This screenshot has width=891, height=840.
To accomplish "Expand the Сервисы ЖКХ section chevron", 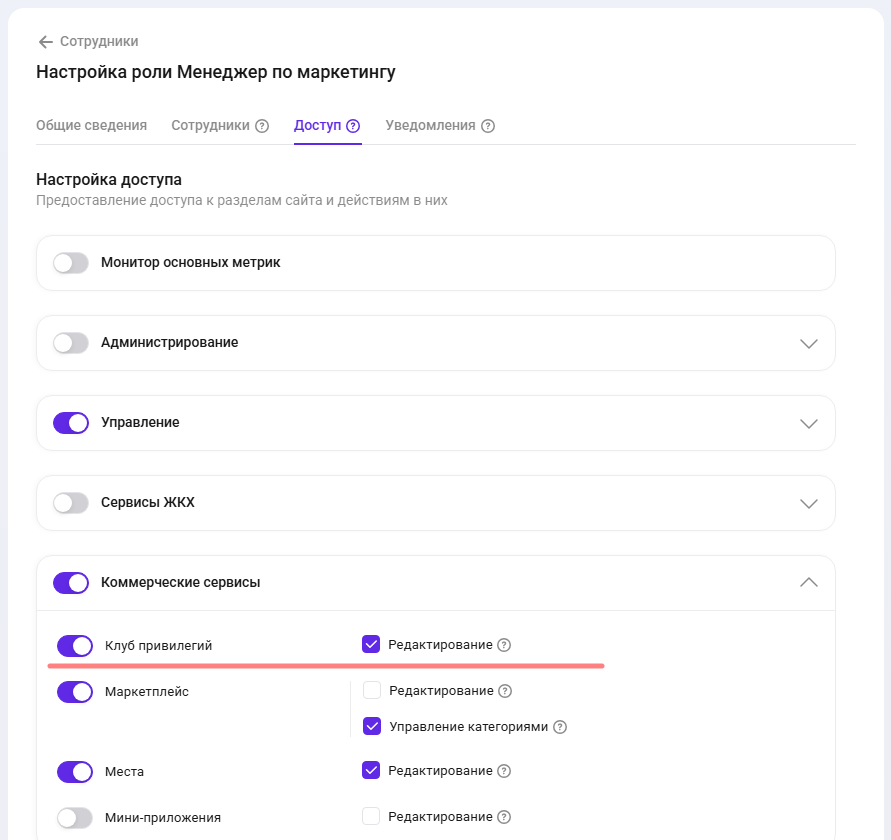I will pyautogui.click(x=809, y=503).
